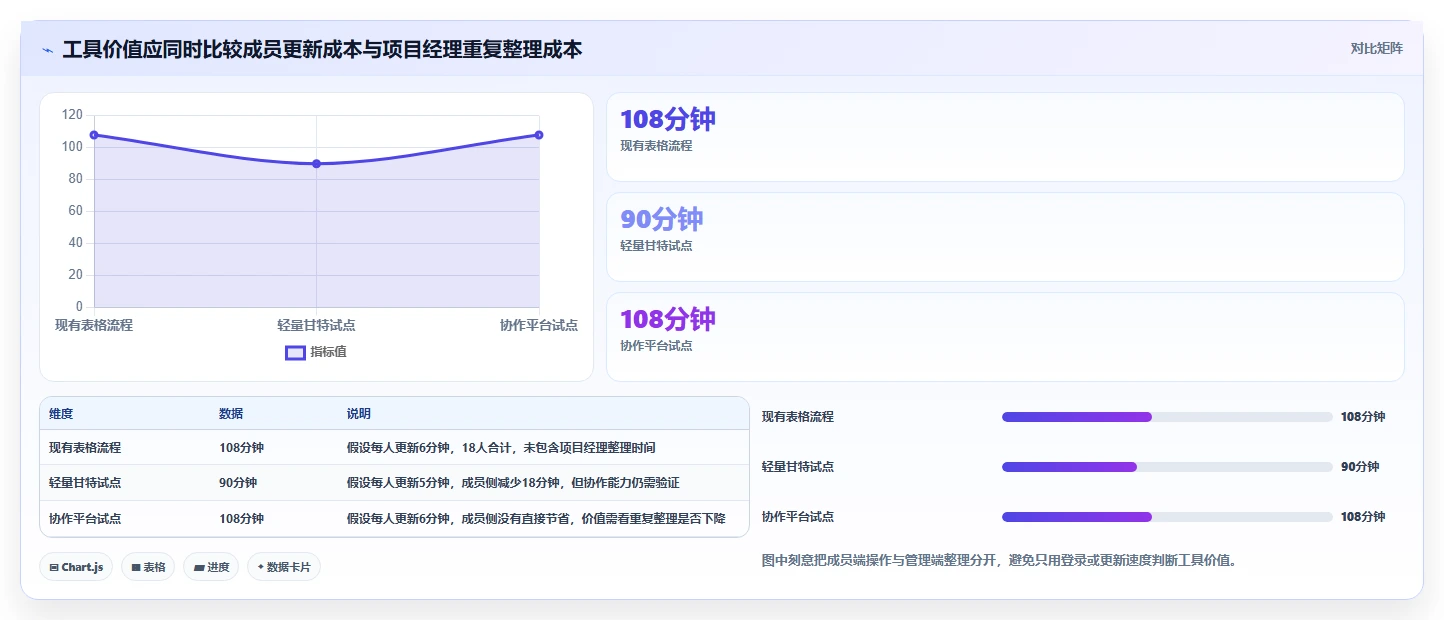This screenshot has height=620, width=1444.
Task: Click the chart data point for 协作平台试点
Action: pos(539,135)
